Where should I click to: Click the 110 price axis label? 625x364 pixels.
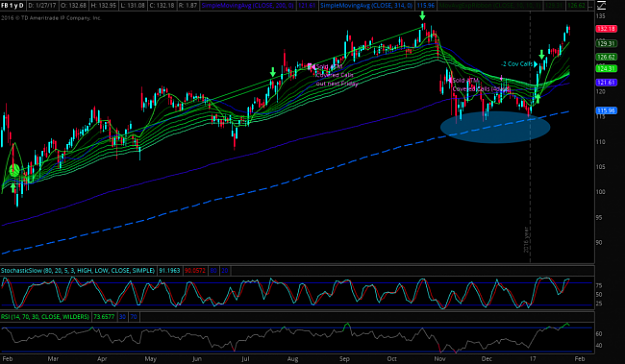pyautogui.click(x=601, y=142)
